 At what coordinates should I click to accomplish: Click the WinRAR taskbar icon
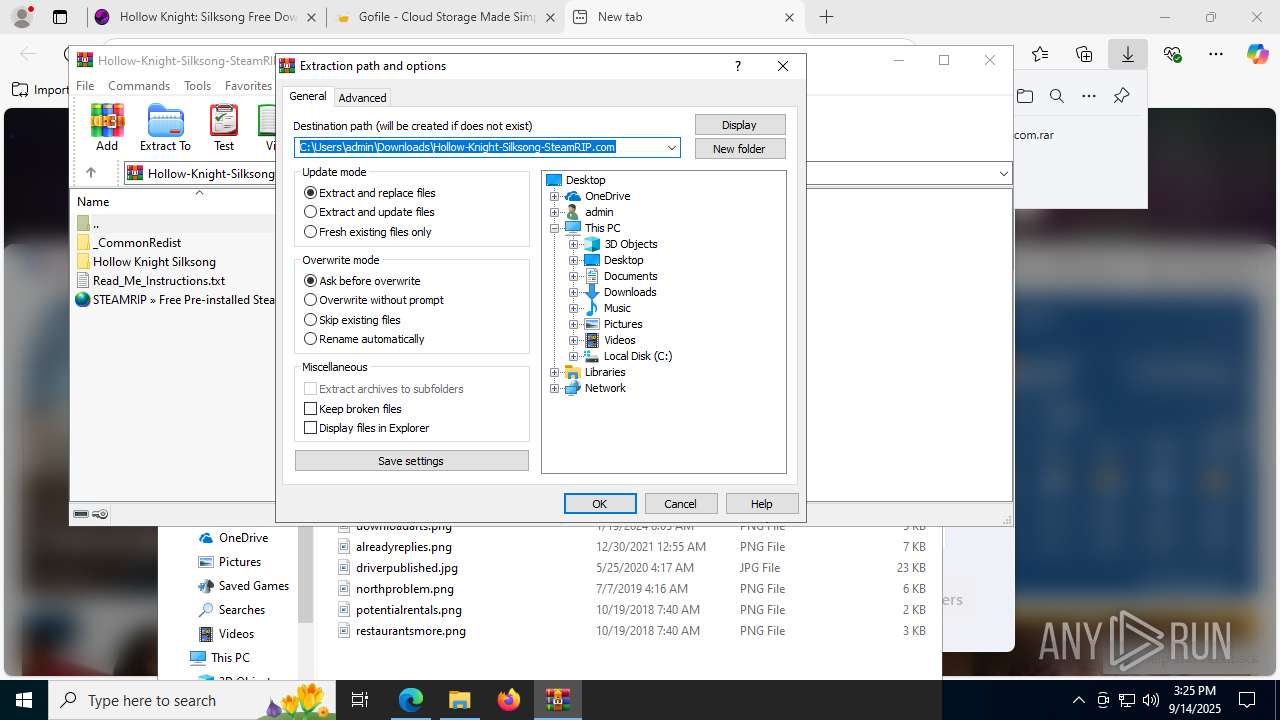pos(557,700)
